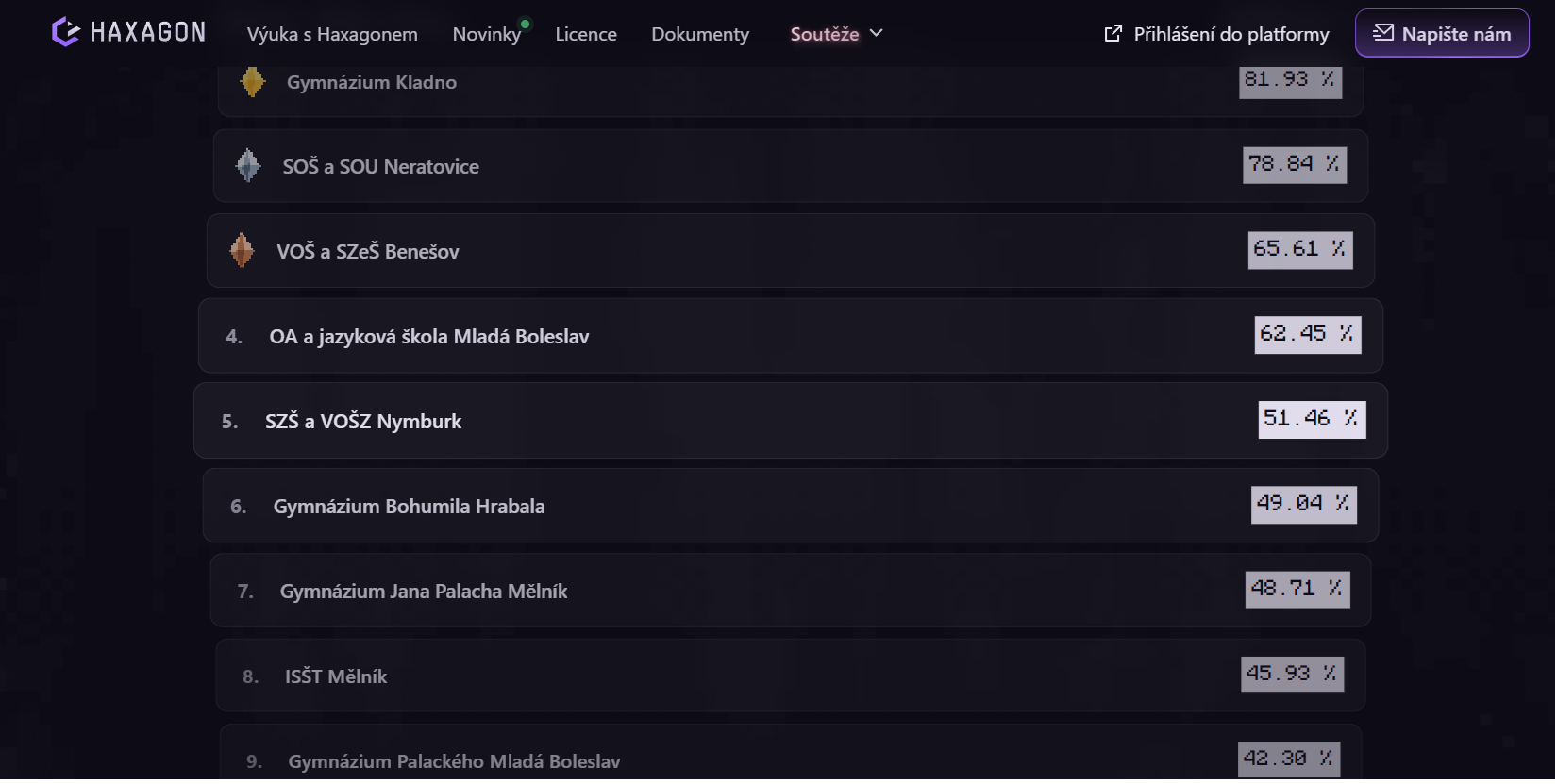Select OA a jazyková škola Mladá Boleslav row
The height and width of the screenshot is (784, 1557).
[x=429, y=337]
